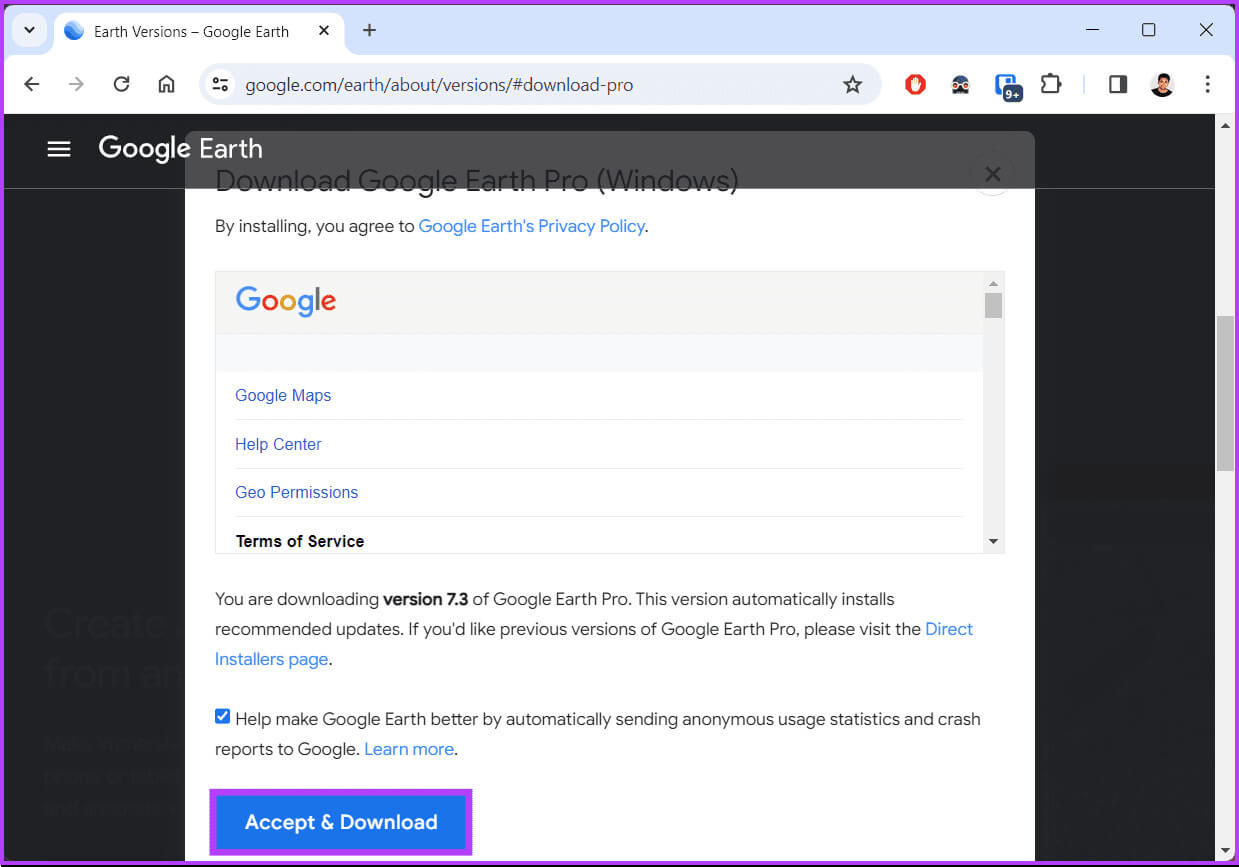Open the red ad blocker extension
The image size is (1239, 867).
pyautogui.click(x=915, y=85)
